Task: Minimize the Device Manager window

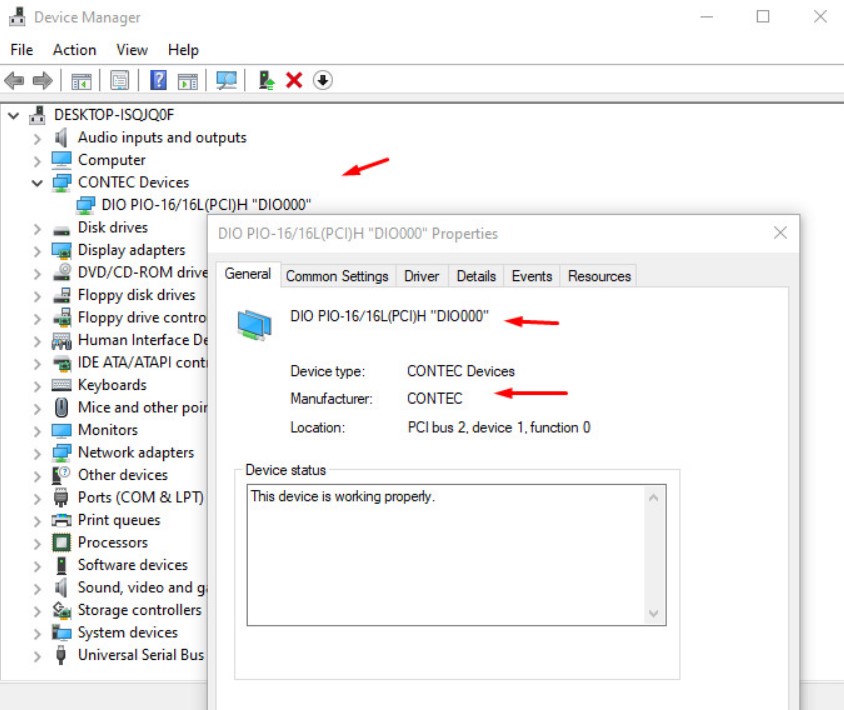Action: (706, 17)
